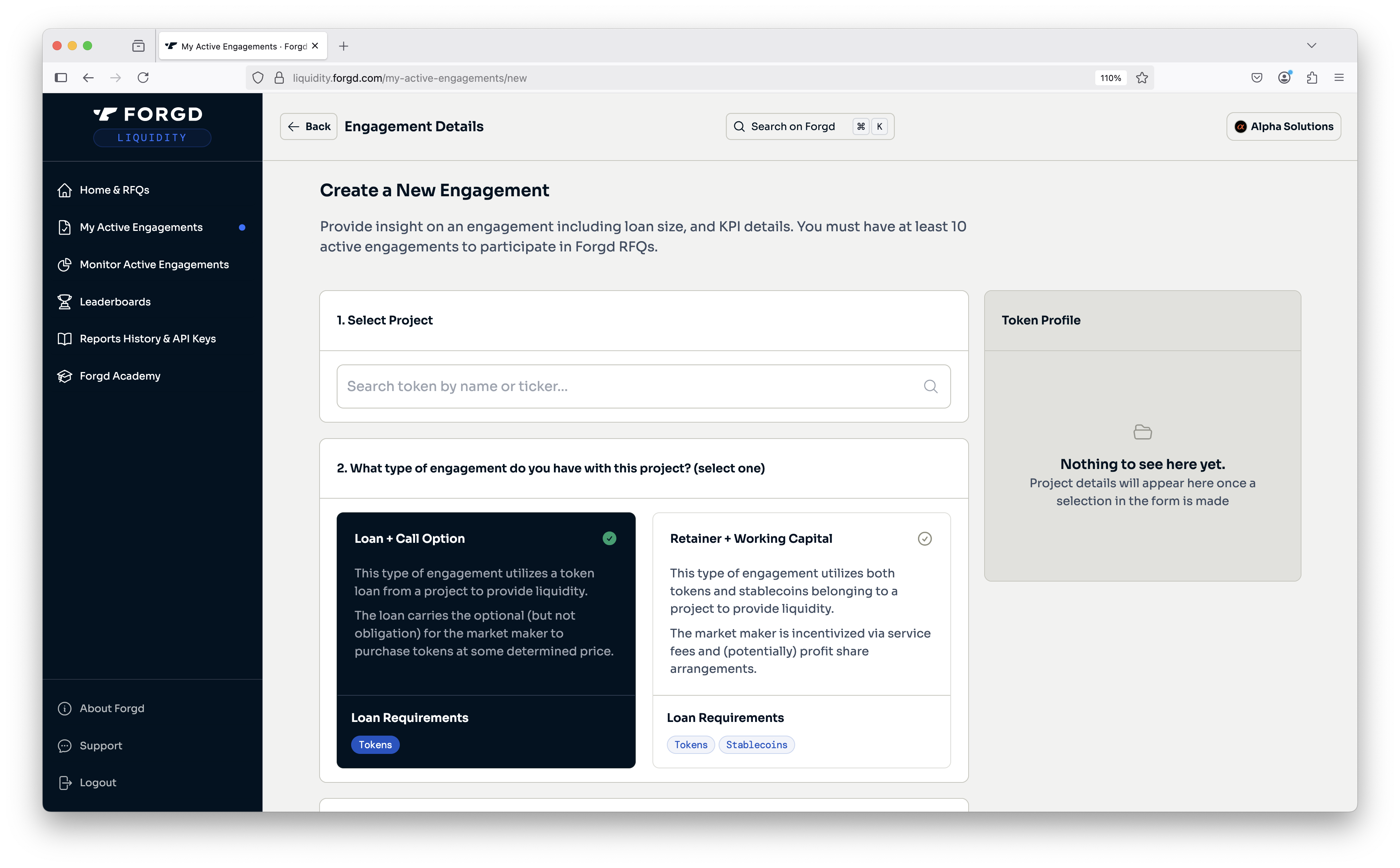1400x868 pixels.
Task: Click the Forgd Academy graduation cap icon
Action: click(x=64, y=376)
